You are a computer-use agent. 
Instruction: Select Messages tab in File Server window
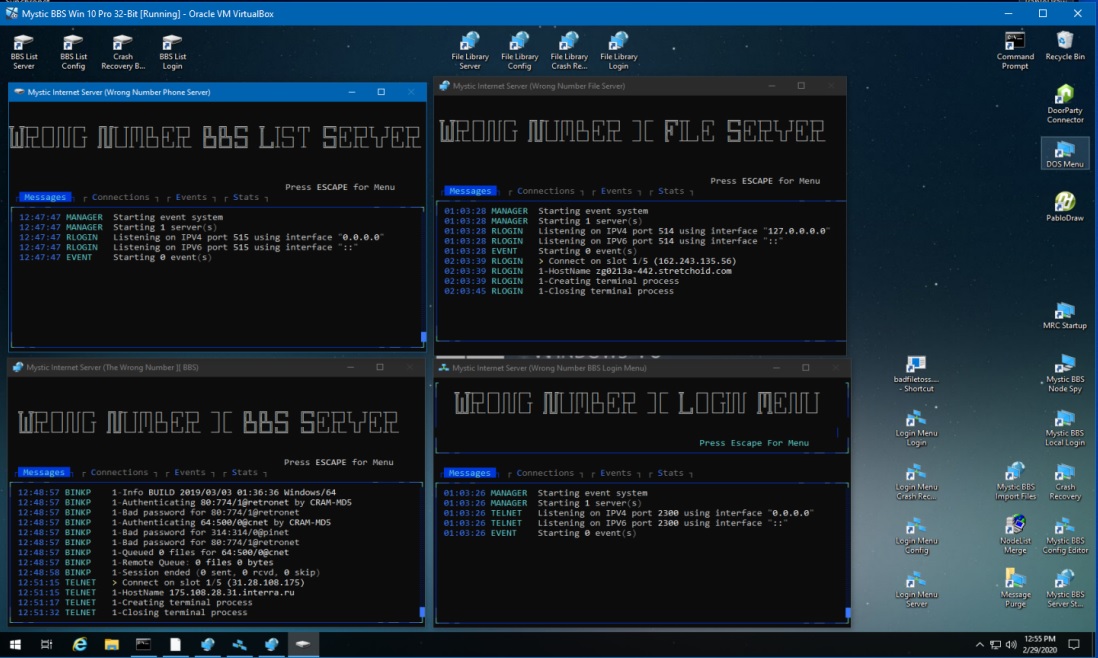(470, 191)
